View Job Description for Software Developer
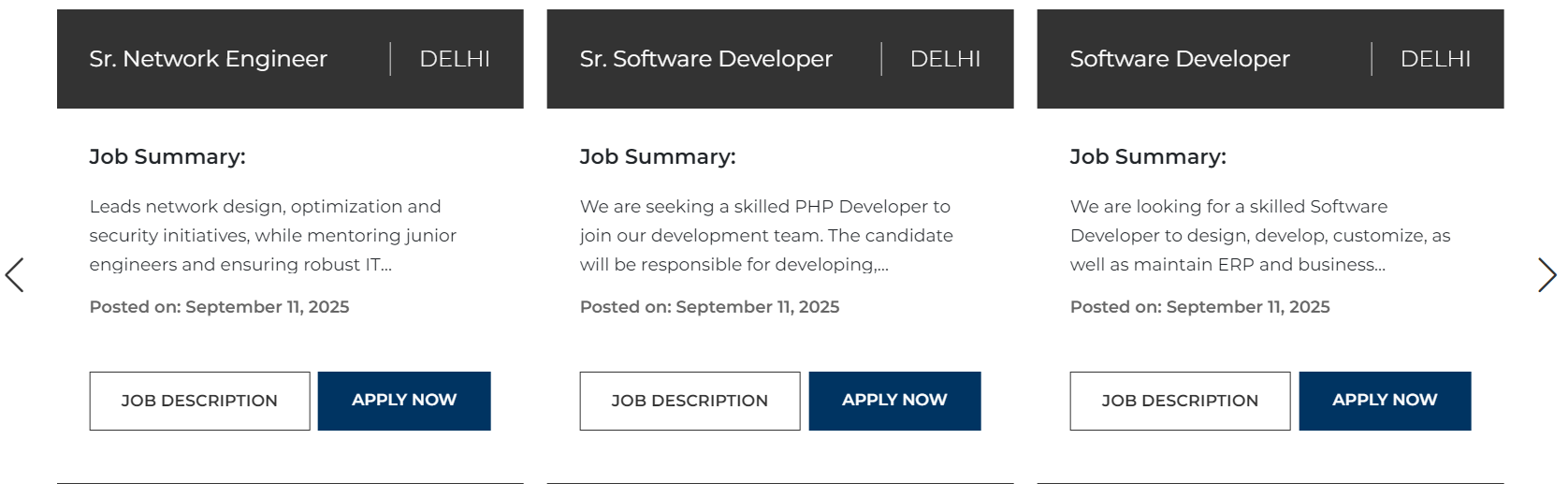This screenshot has height=498, width=1568. pyautogui.click(x=1180, y=401)
